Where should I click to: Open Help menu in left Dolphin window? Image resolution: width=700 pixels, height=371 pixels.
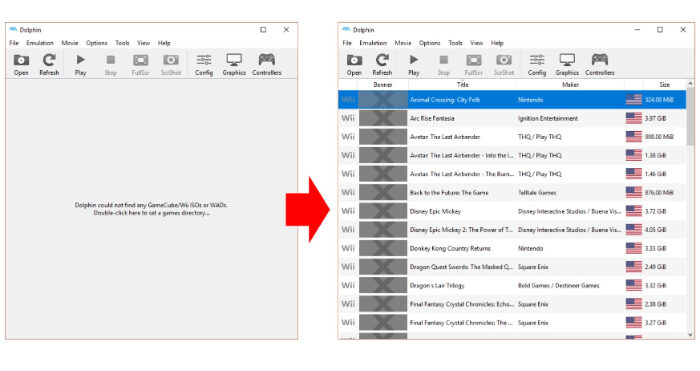point(164,43)
